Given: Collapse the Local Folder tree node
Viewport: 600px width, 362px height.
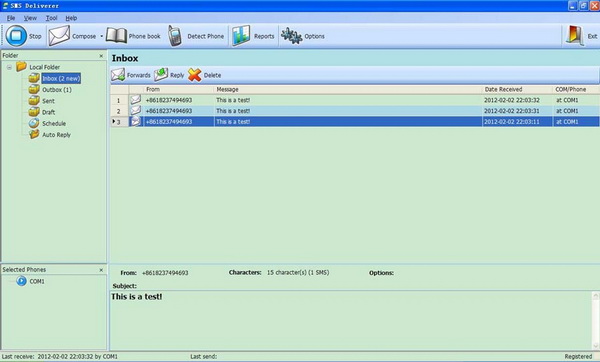Looking at the screenshot, I should [x=9, y=67].
